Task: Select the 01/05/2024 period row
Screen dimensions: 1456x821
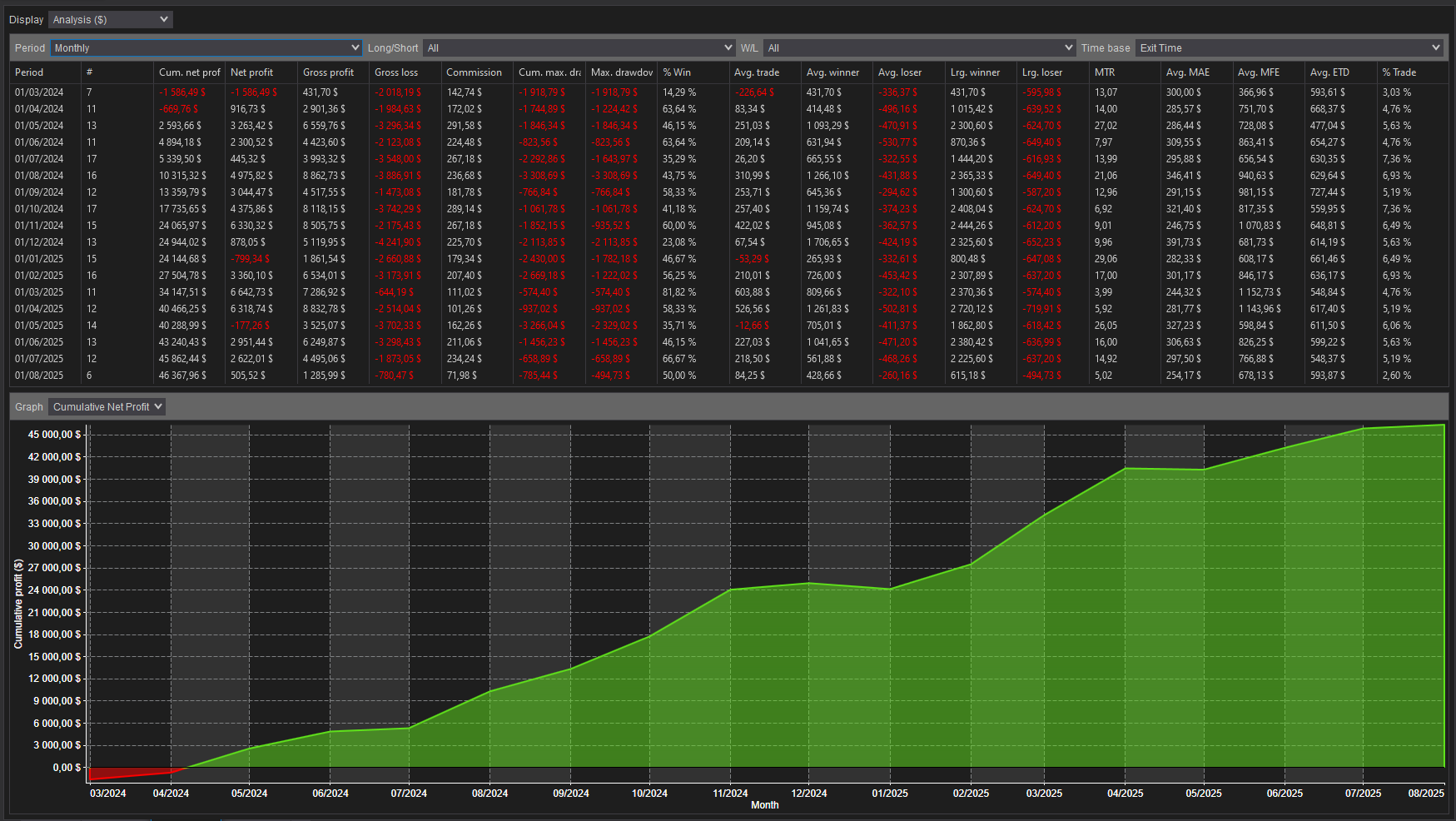Action: click(728, 126)
